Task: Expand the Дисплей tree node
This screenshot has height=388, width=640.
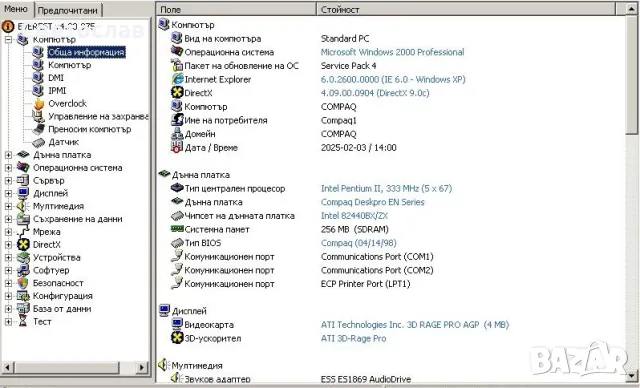Action: [x=8, y=193]
